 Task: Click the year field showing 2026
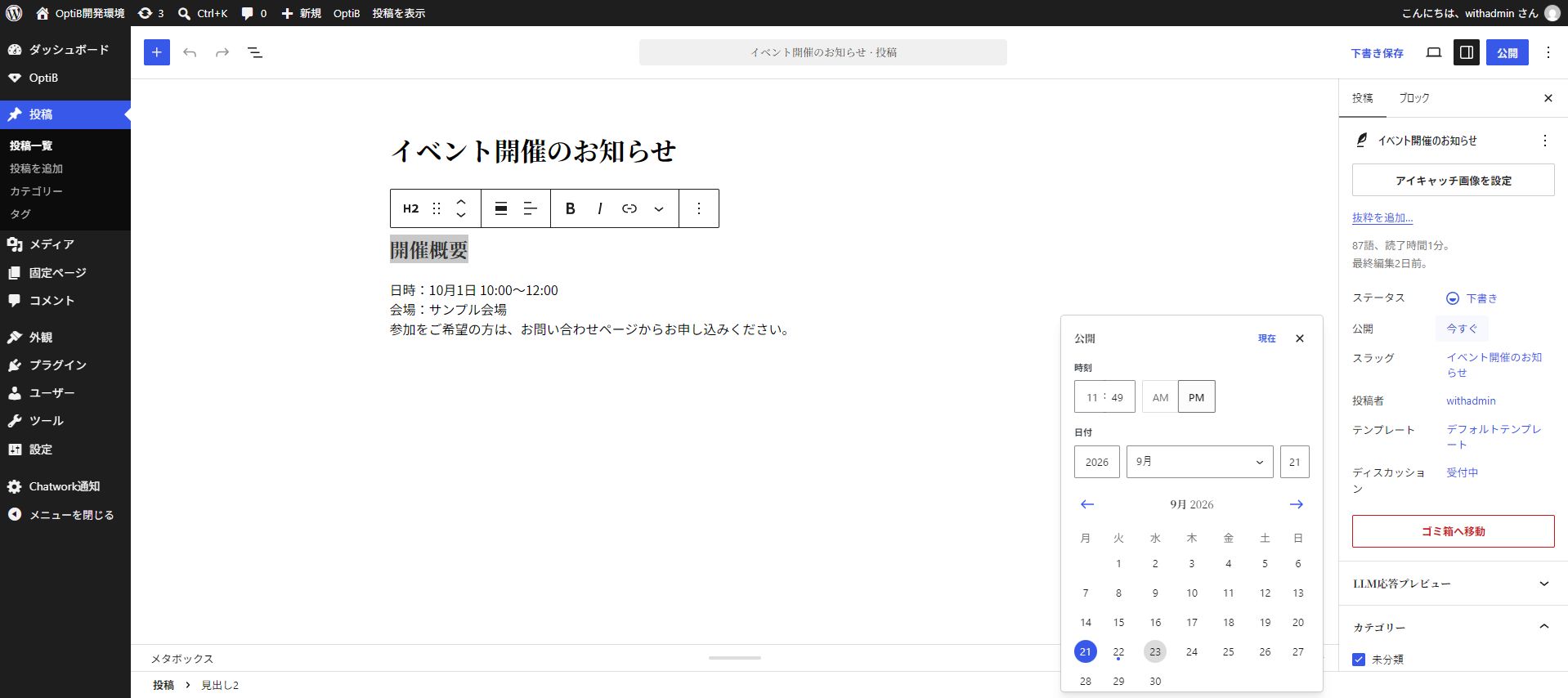coord(1097,462)
